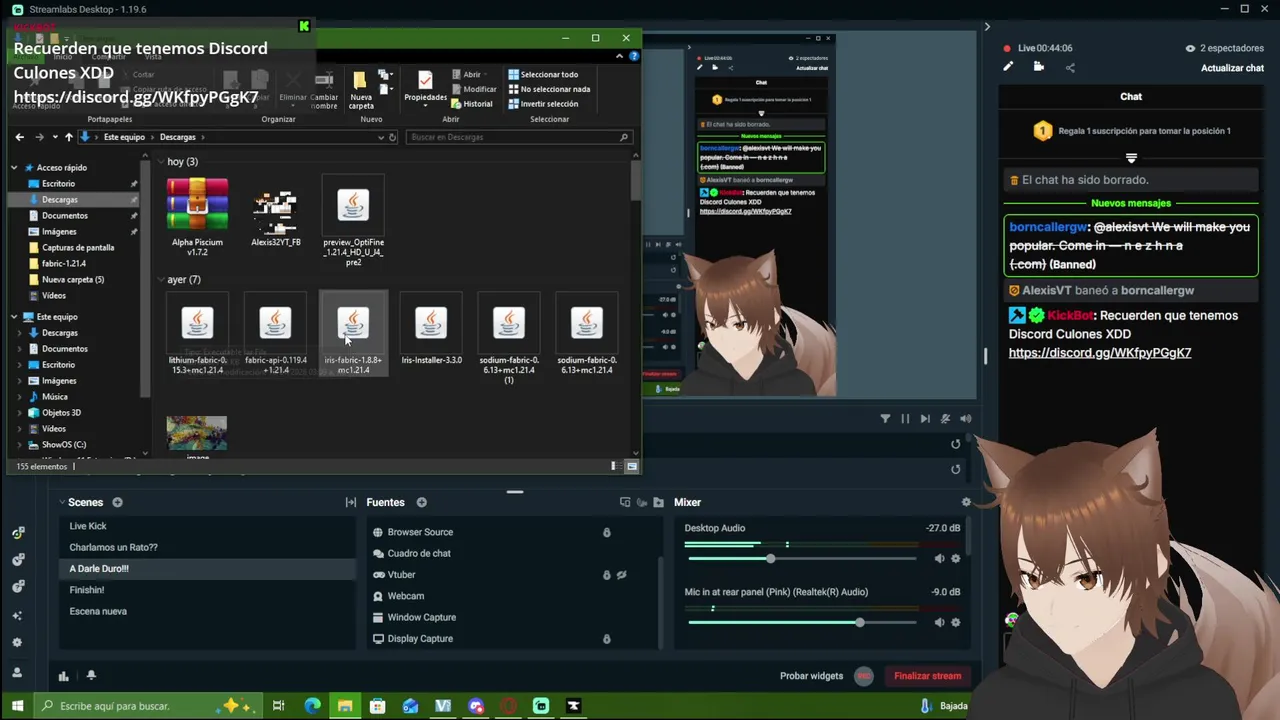Click the Probar widgets button
This screenshot has width=1280, height=720.
click(x=811, y=676)
